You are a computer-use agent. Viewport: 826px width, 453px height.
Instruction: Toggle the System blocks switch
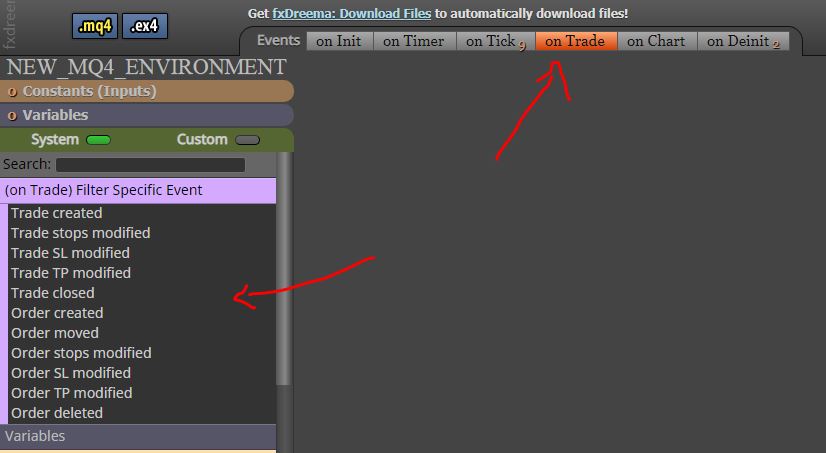[x=98, y=140]
